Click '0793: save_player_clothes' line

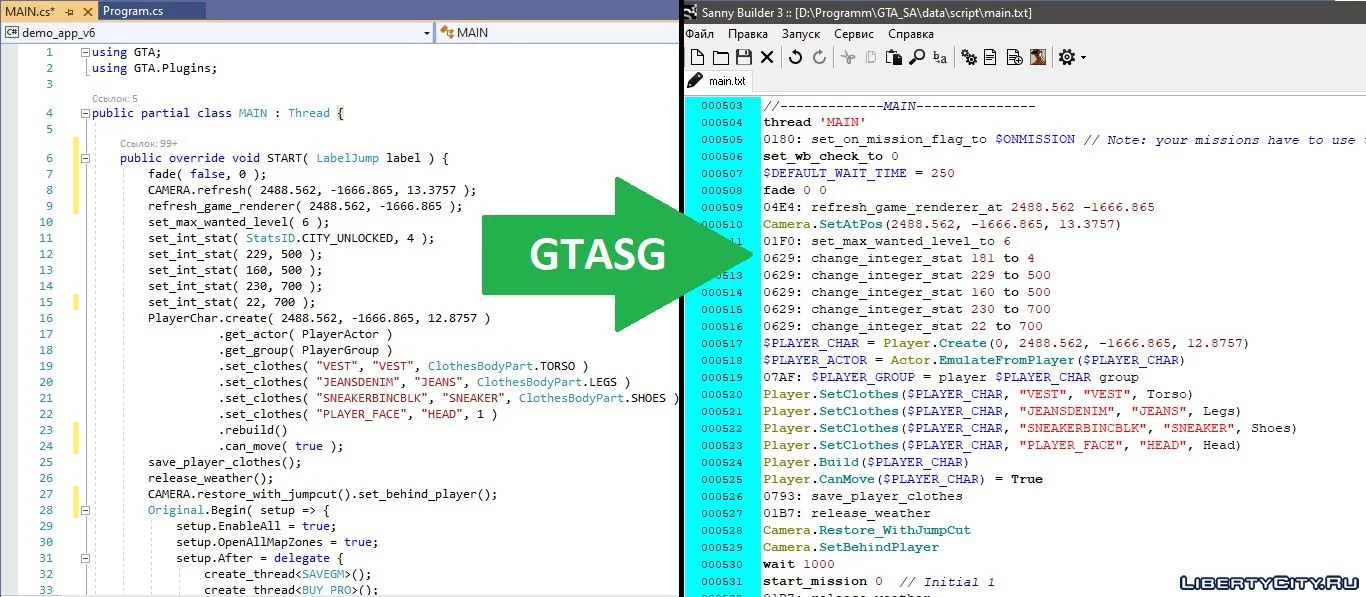tap(863, 496)
